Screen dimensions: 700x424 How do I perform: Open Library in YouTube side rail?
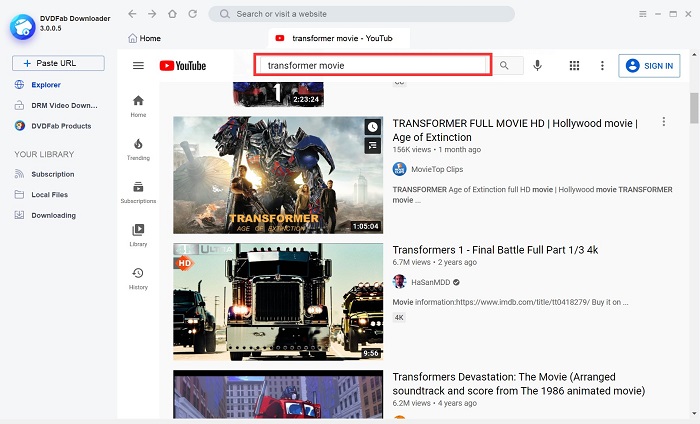pos(138,235)
